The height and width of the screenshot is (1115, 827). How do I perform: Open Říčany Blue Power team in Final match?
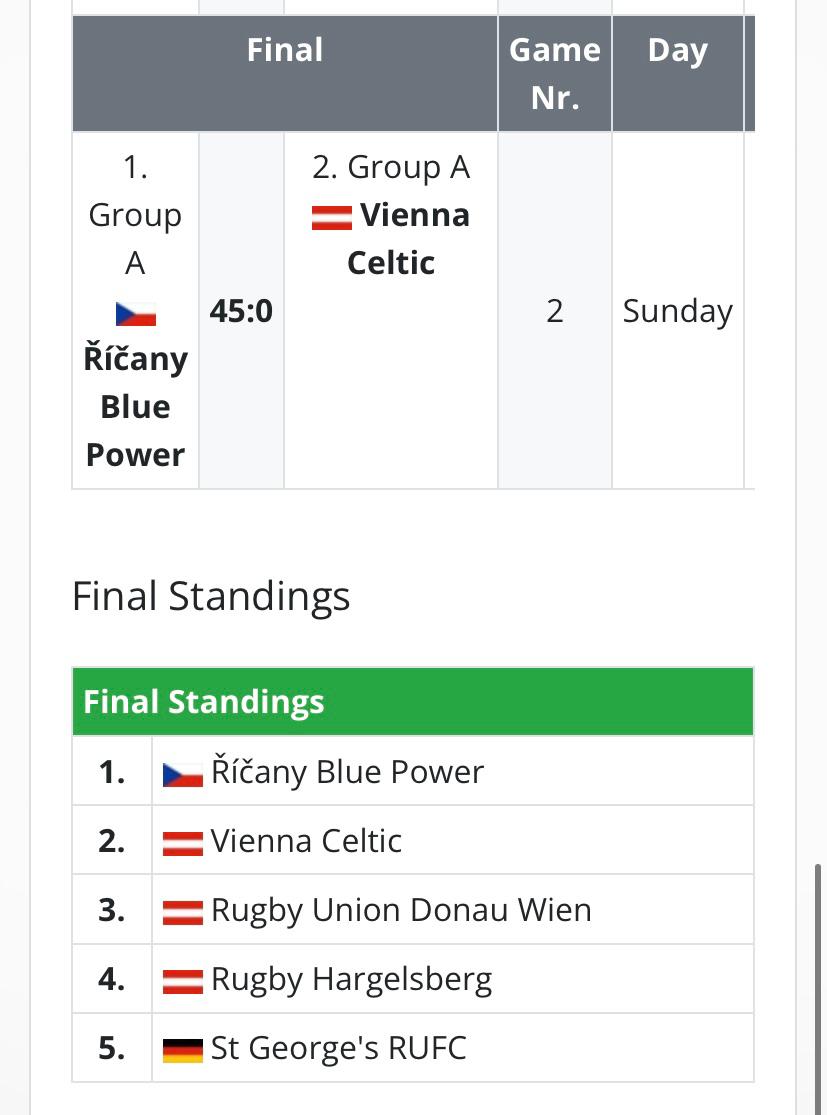(x=135, y=406)
